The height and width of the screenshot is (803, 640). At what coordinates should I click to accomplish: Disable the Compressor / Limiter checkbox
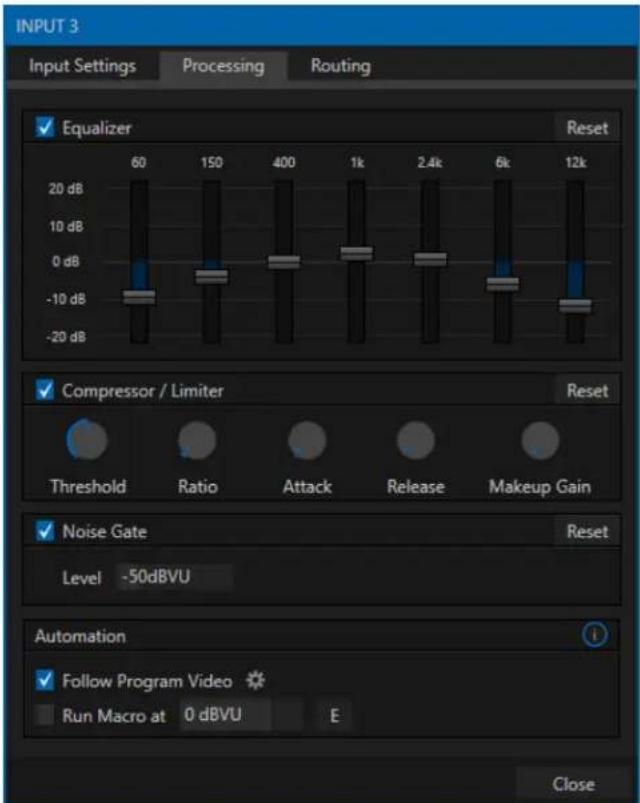click(45, 390)
